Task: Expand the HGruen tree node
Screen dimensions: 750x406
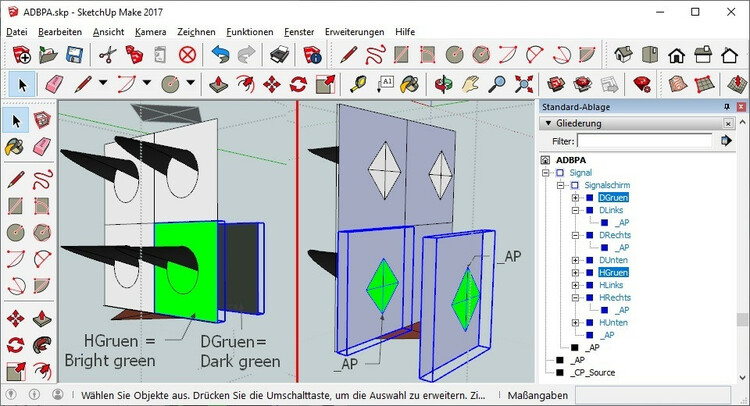Action: click(575, 273)
